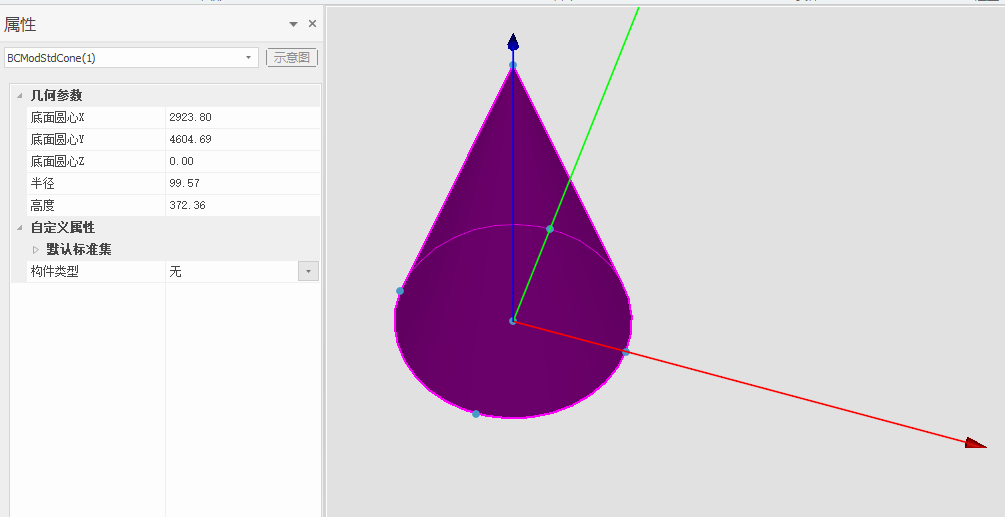Select the rim handle on green axis
This screenshot has width=1005, height=517.
(x=550, y=229)
